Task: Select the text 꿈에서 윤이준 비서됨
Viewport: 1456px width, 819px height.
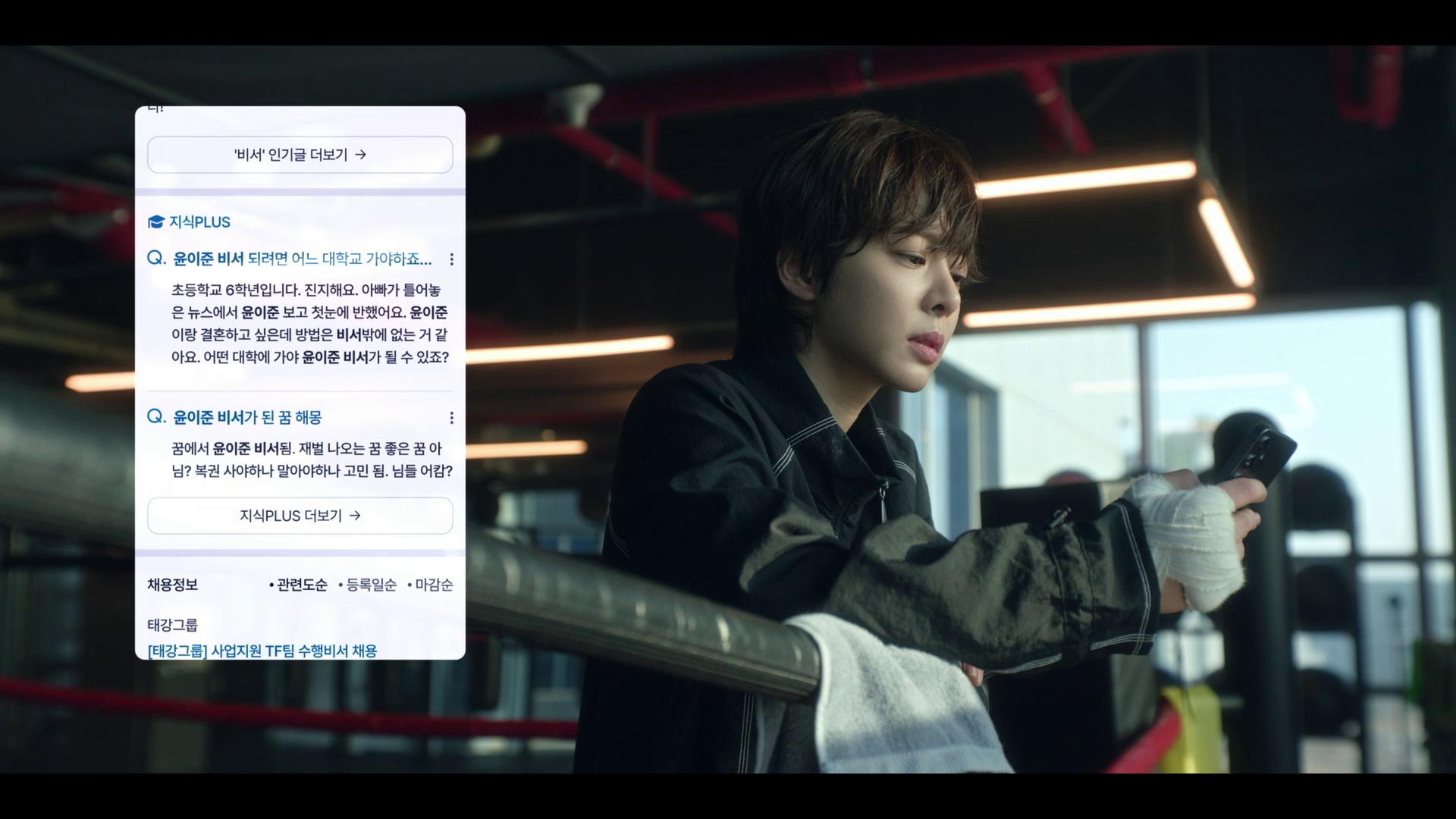Action: click(x=231, y=449)
